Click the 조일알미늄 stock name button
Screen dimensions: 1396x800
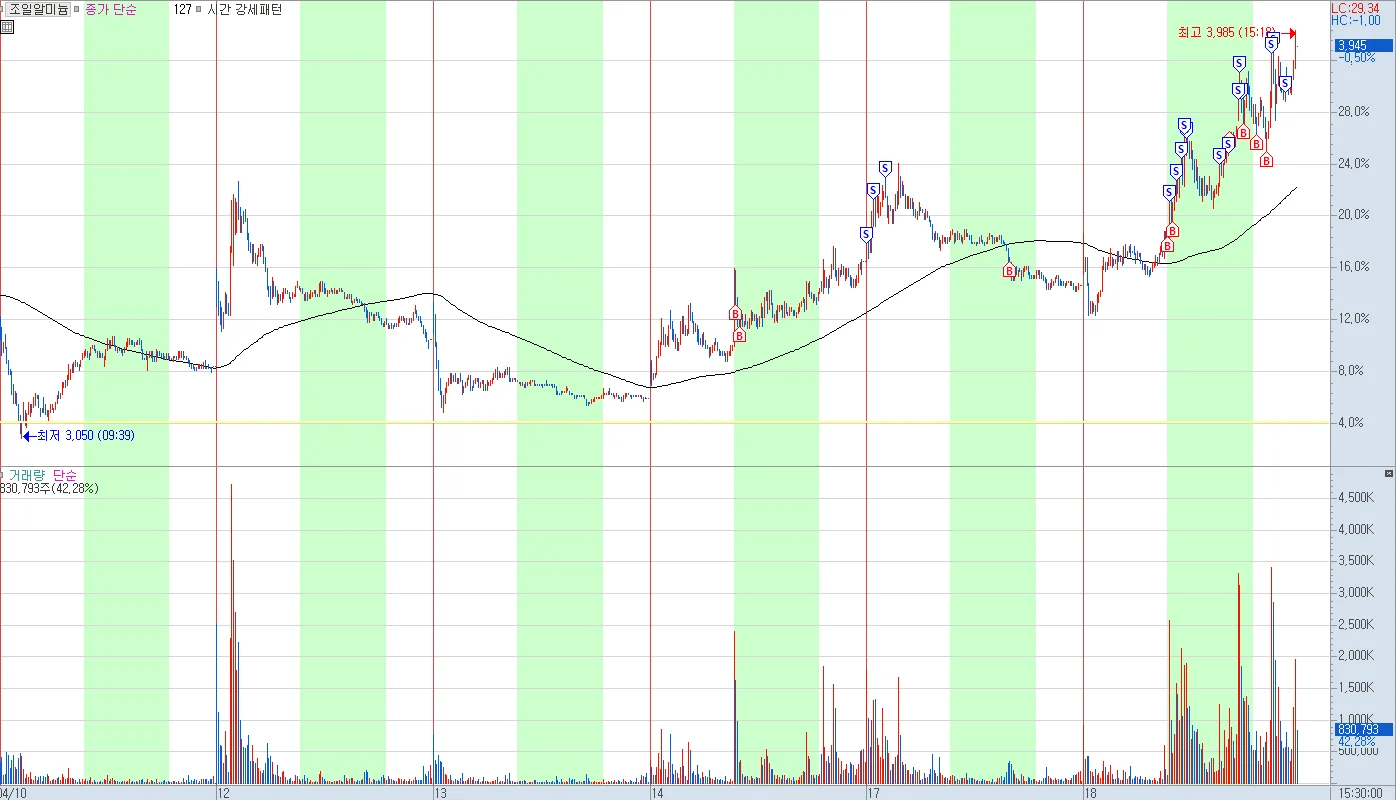pos(36,10)
